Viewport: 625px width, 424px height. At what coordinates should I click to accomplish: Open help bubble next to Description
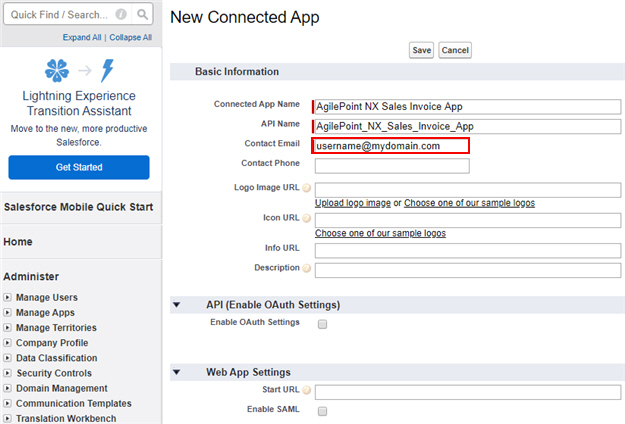click(x=306, y=268)
